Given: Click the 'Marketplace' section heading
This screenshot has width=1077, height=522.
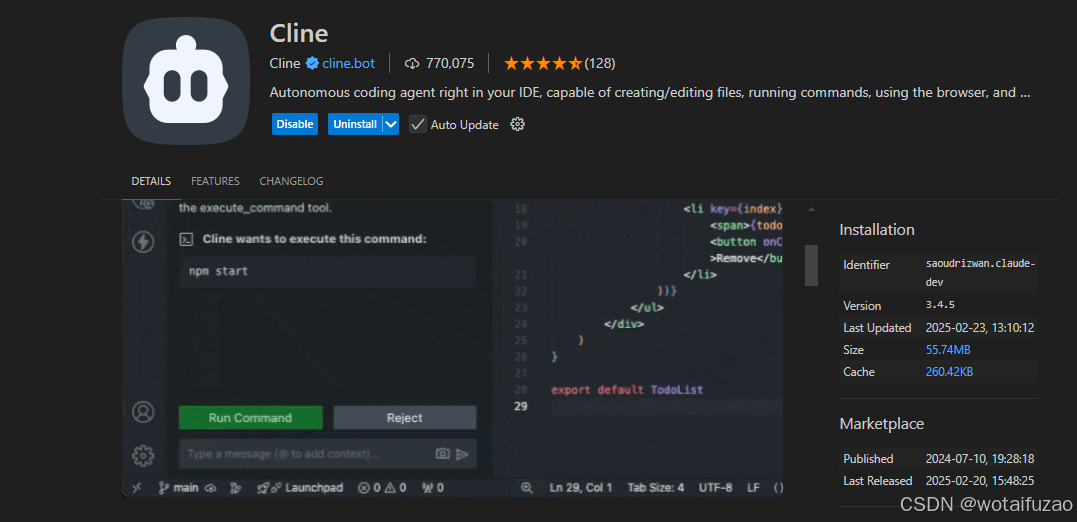Looking at the screenshot, I should 881,424.
